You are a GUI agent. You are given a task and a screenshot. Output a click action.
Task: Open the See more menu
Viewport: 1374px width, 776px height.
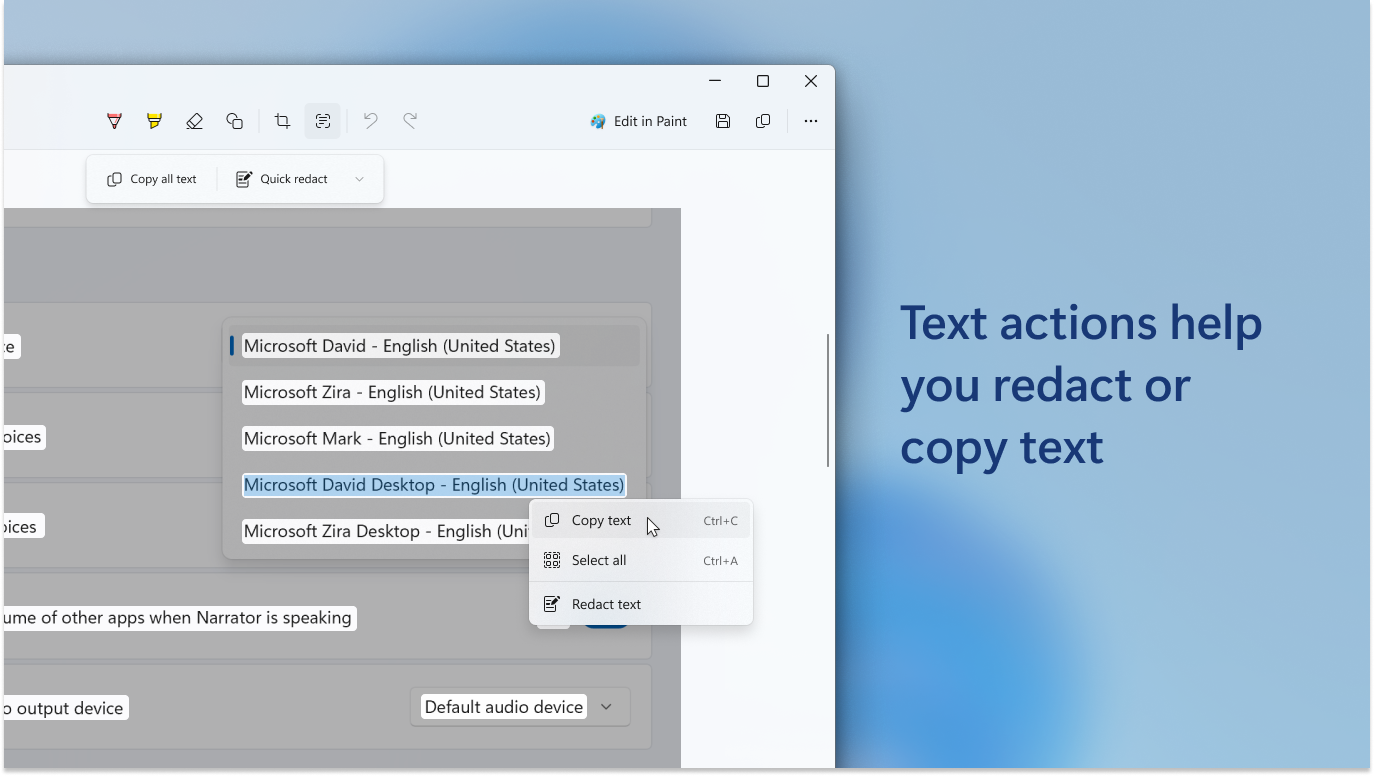click(x=810, y=120)
